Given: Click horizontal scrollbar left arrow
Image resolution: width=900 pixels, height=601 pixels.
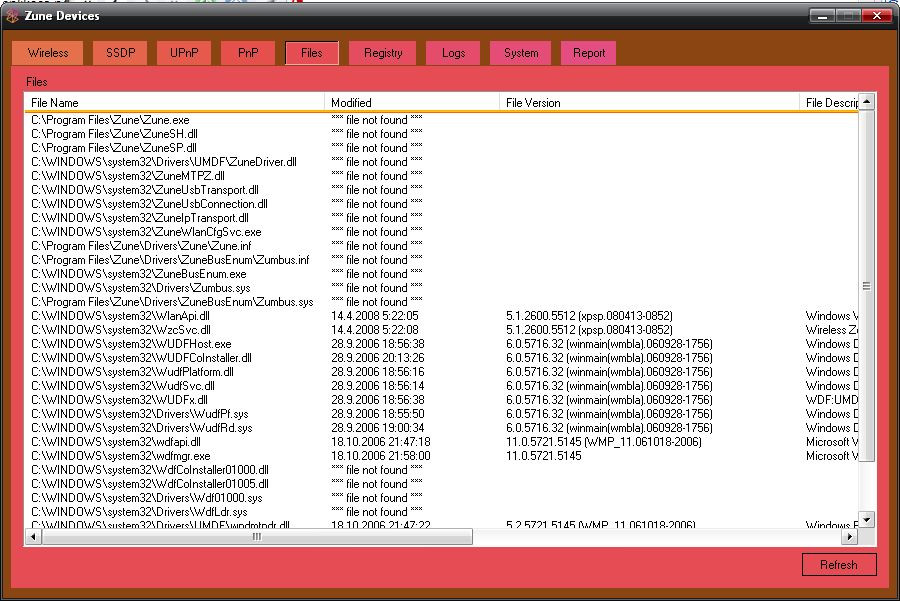Looking at the screenshot, I should point(33,537).
